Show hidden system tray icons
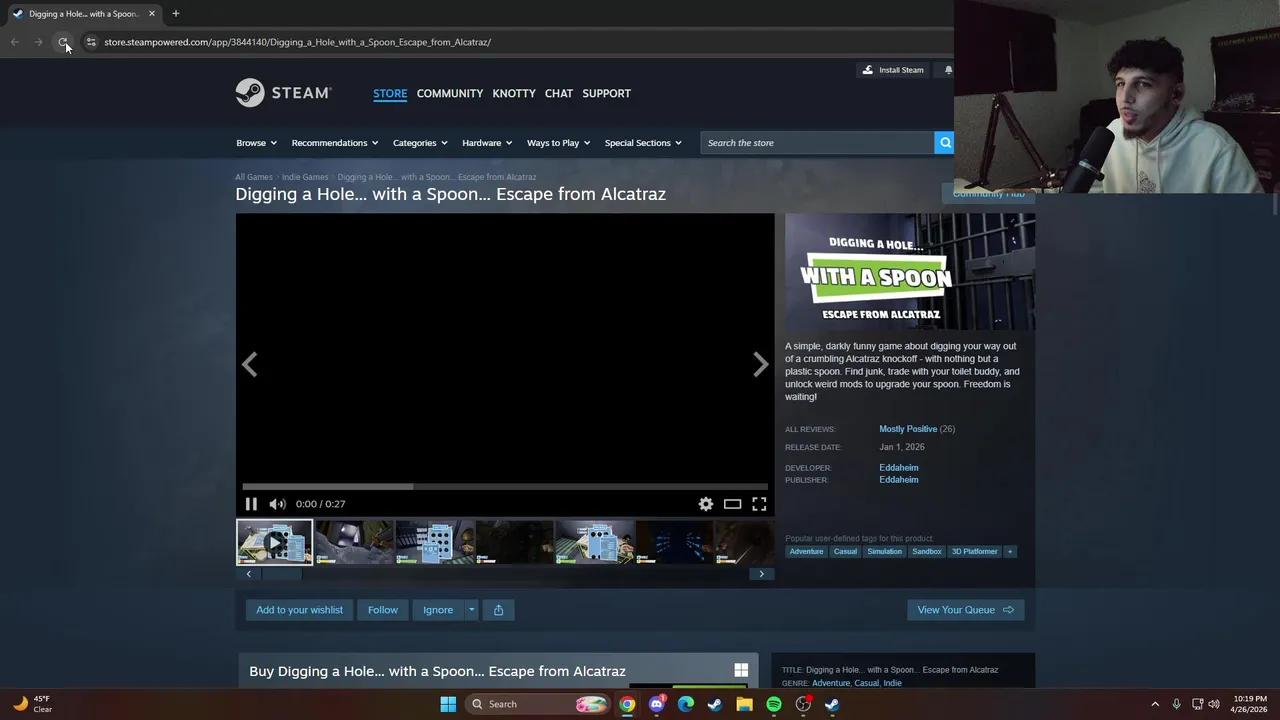The width and height of the screenshot is (1280, 720). [x=1154, y=704]
